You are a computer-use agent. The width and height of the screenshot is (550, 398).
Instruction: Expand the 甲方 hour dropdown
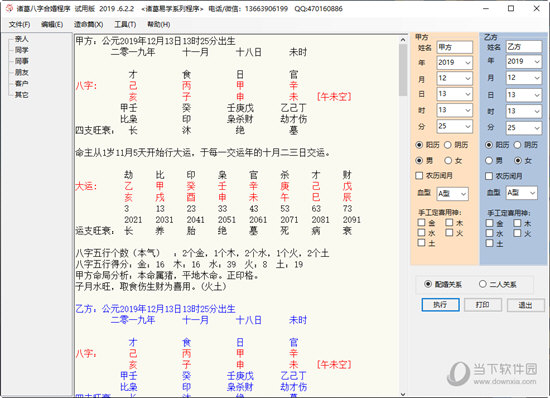pos(468,110)
